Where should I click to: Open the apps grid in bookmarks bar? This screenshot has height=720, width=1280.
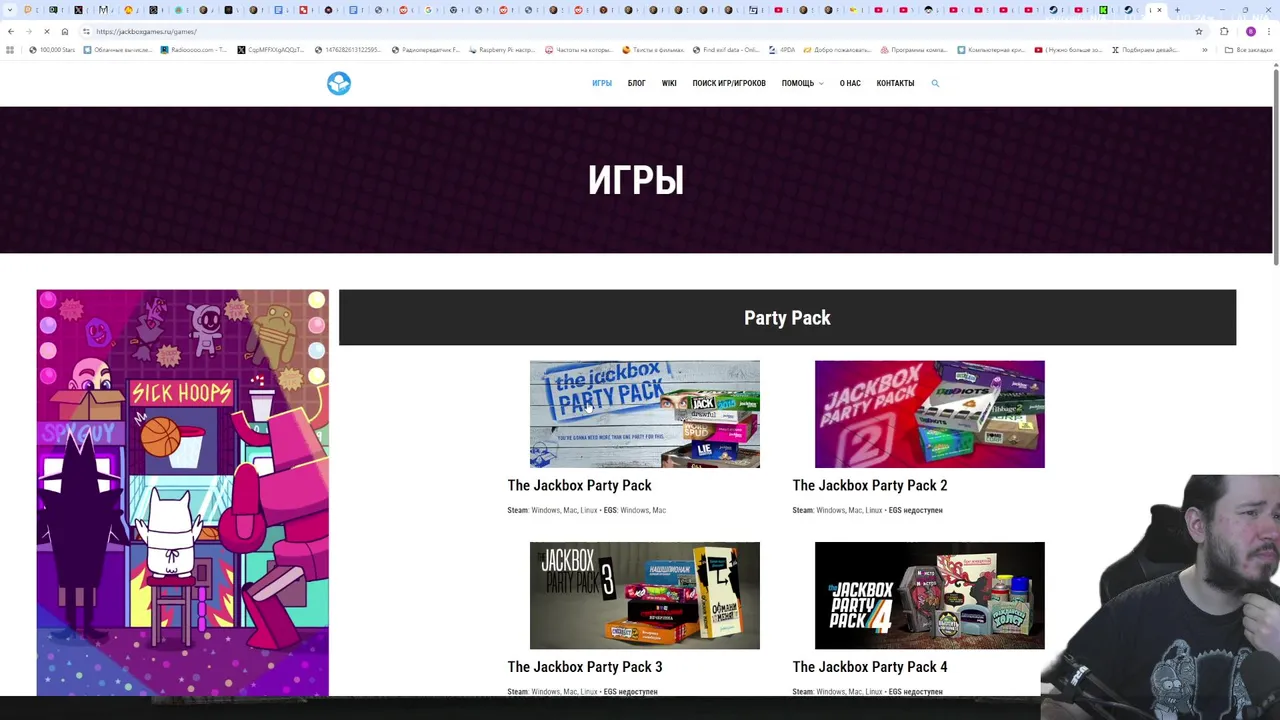10,50
